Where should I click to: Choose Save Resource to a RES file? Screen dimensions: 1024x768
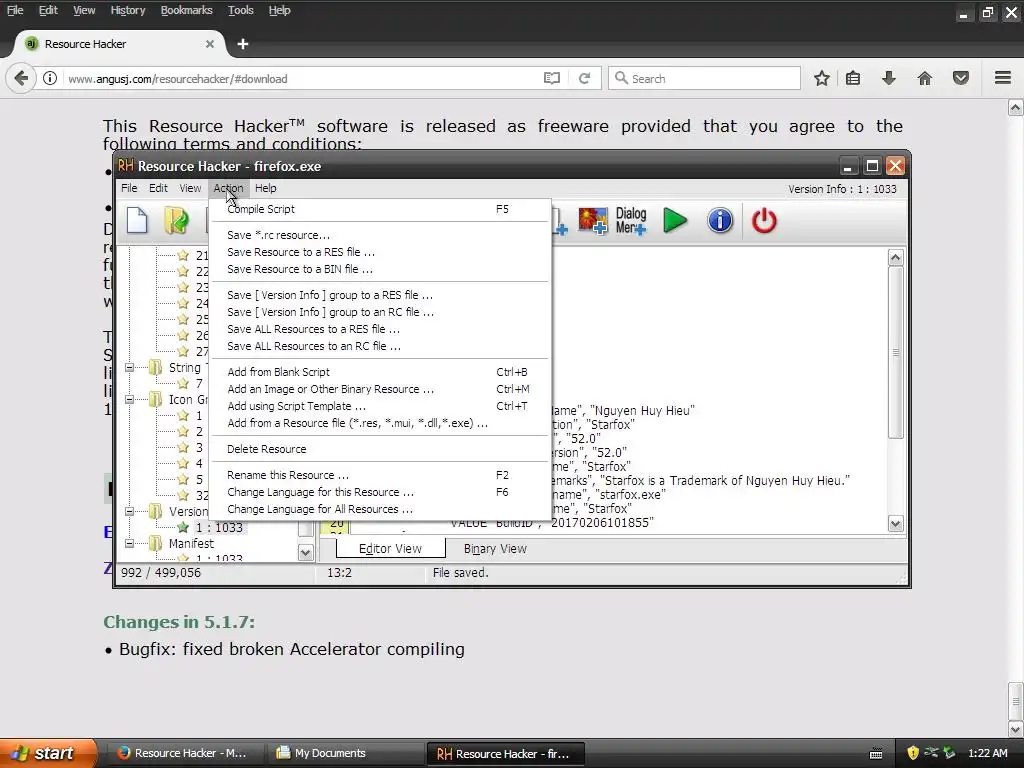(379, 252)
